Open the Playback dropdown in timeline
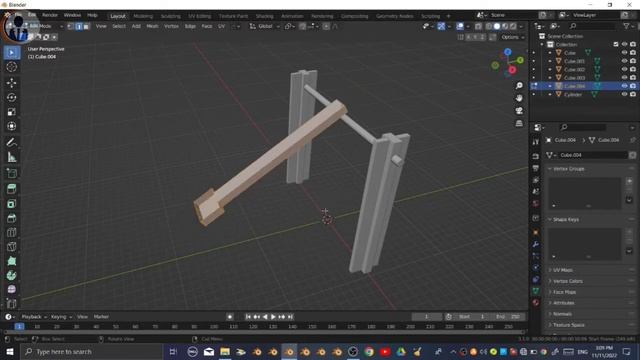640x360 pixels. [34, 317]
